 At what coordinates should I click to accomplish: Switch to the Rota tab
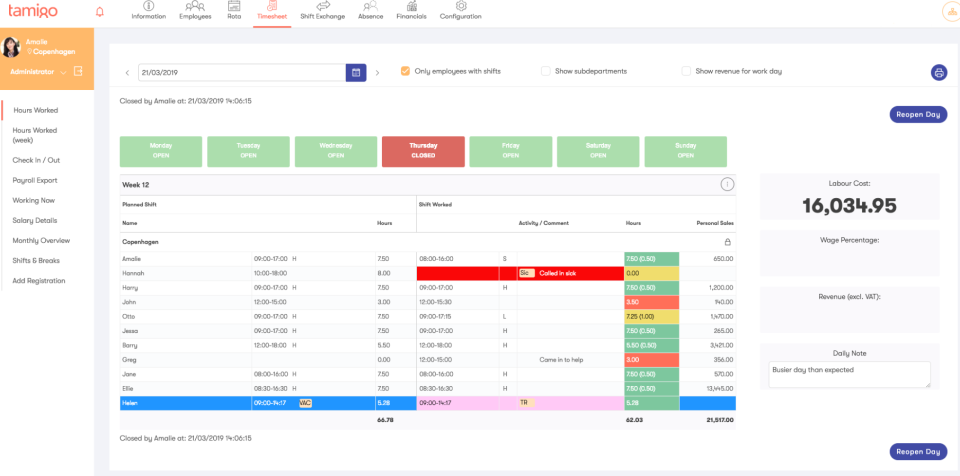(x=234, y=11)
